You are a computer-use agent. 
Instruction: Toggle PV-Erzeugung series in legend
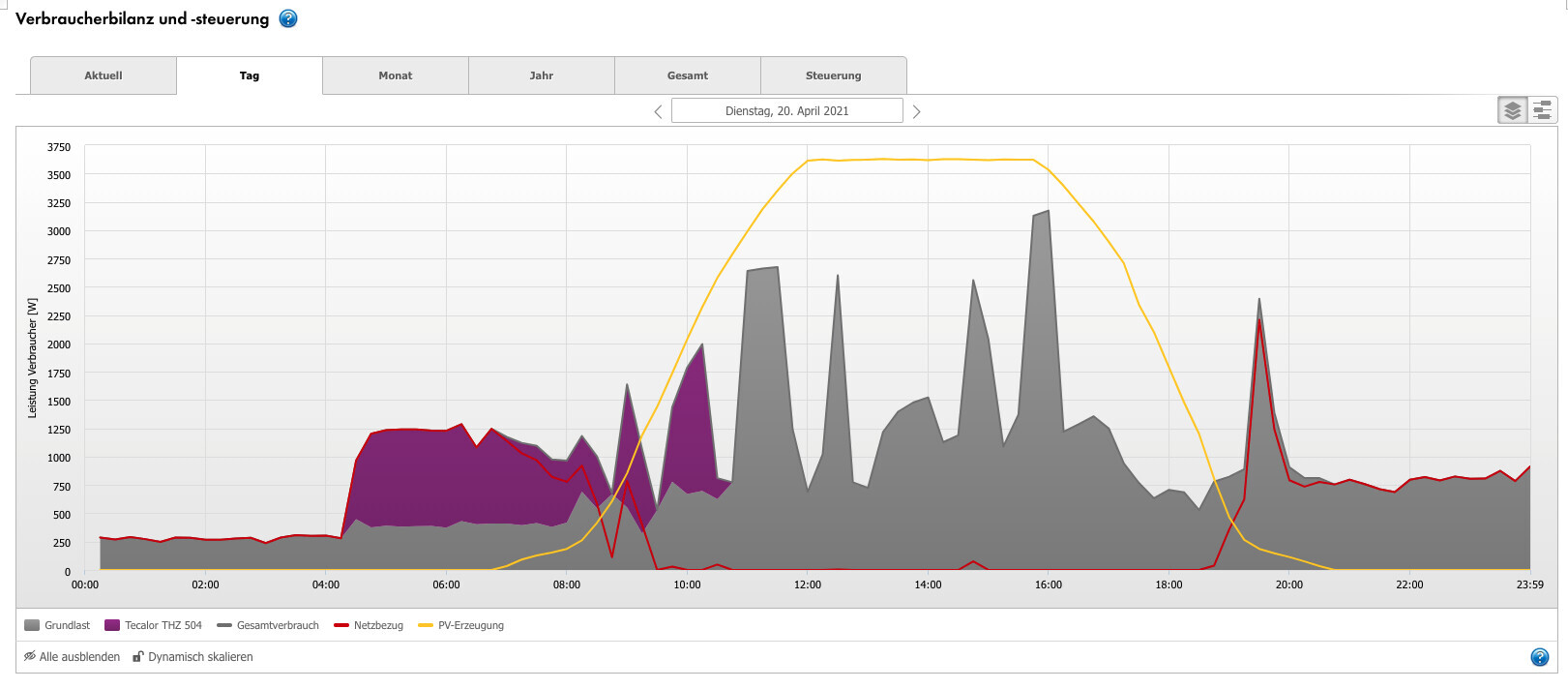coord(460,625)
